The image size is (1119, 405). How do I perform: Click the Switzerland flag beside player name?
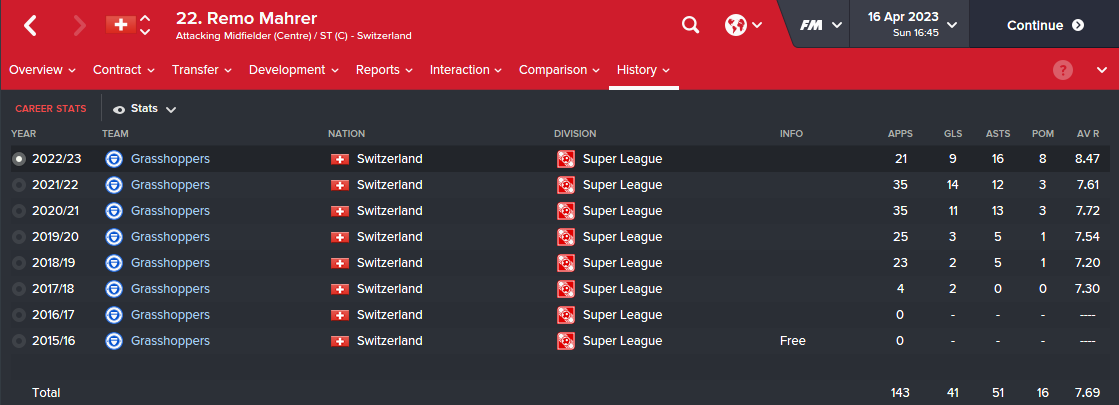point(121,25)
